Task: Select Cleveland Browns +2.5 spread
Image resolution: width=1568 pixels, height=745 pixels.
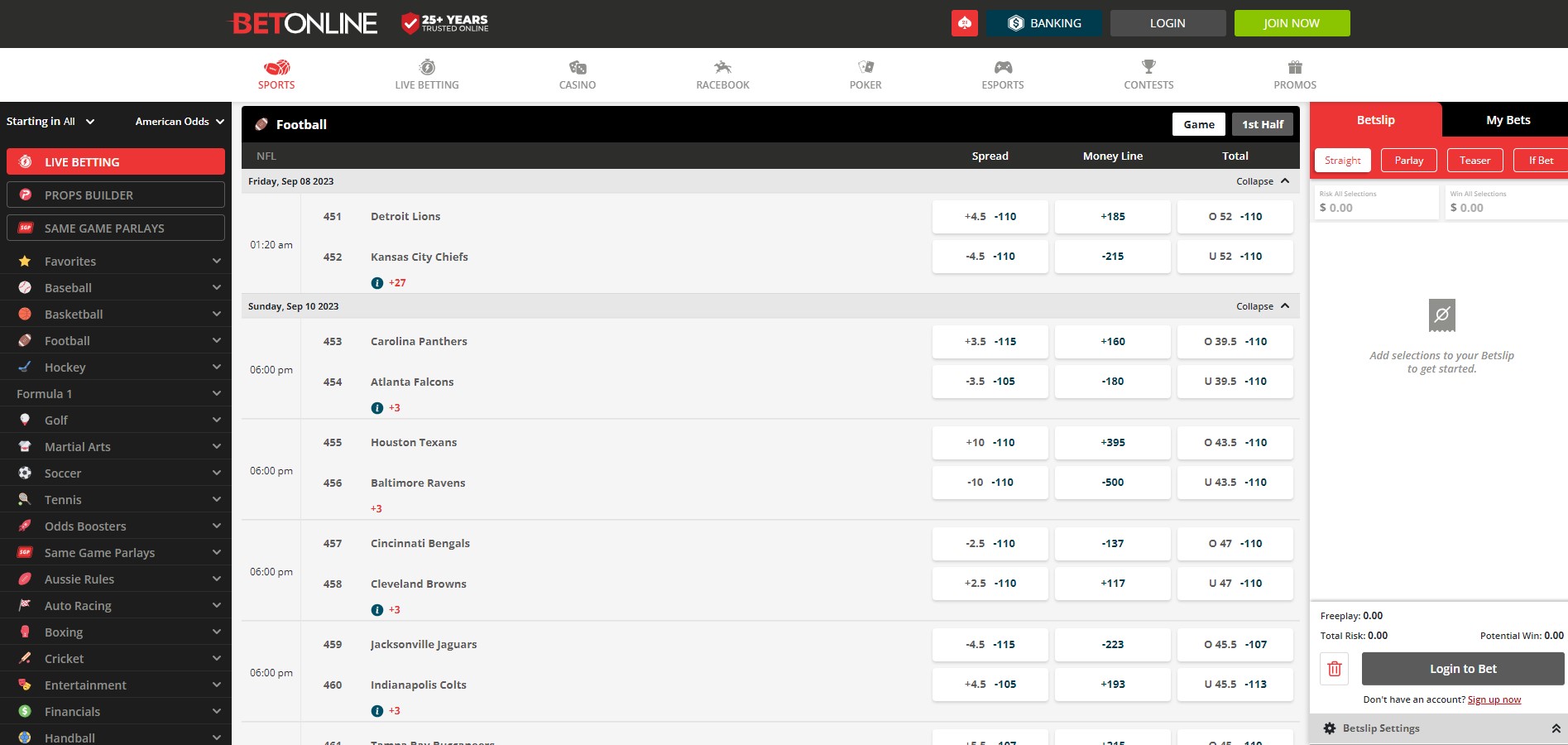Action: [990, 584]
